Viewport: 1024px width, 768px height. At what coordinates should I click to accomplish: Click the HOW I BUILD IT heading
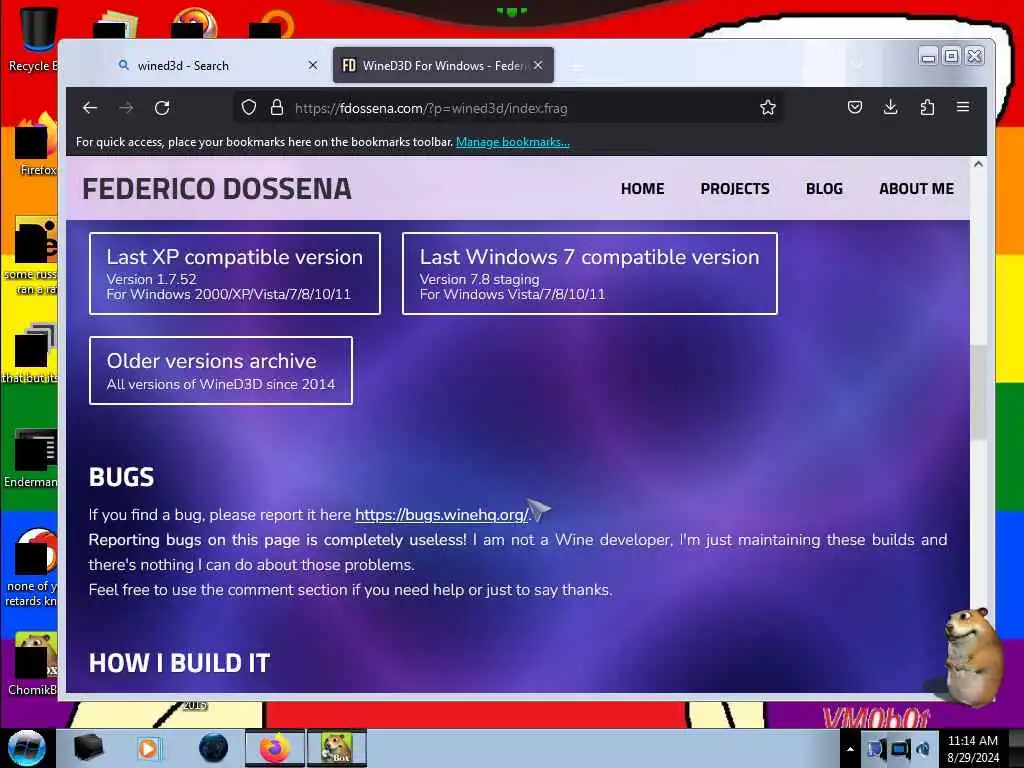(x=180, y=664)
